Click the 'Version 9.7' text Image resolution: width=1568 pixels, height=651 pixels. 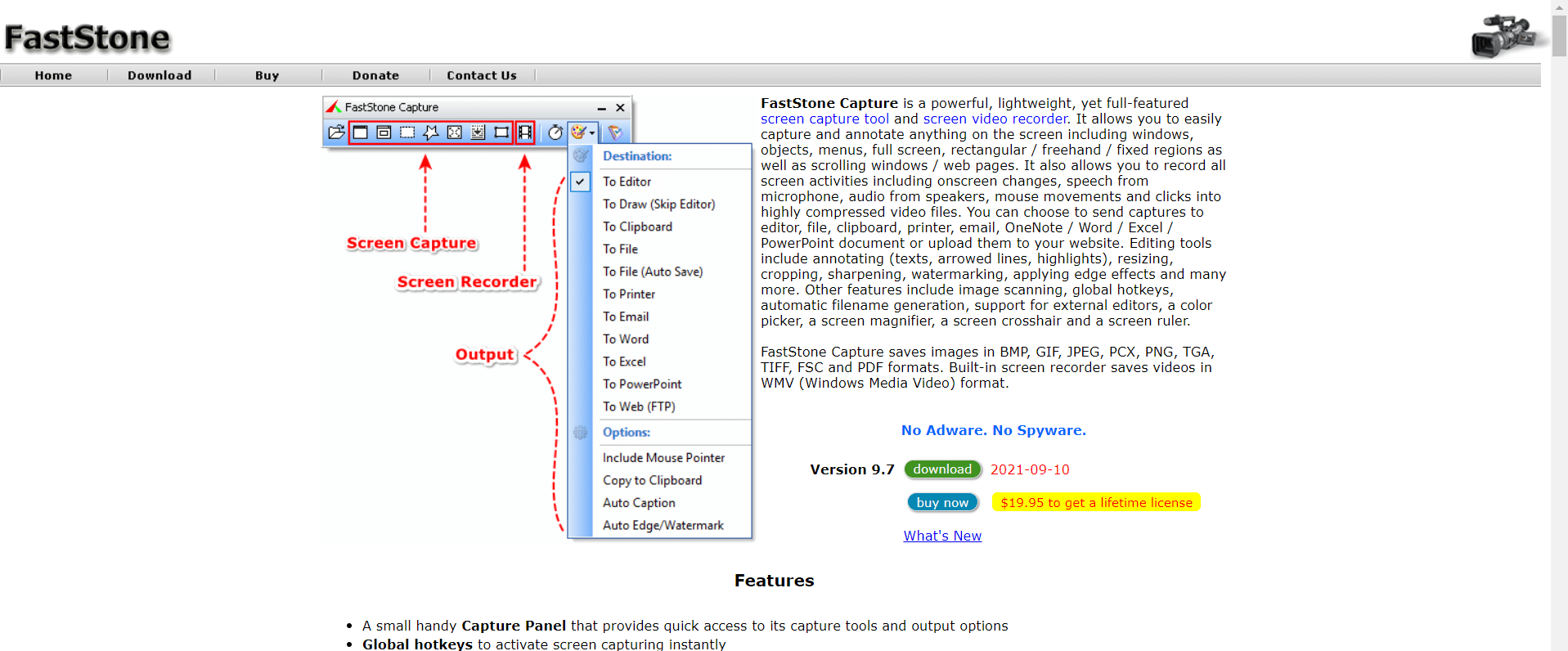852,469
